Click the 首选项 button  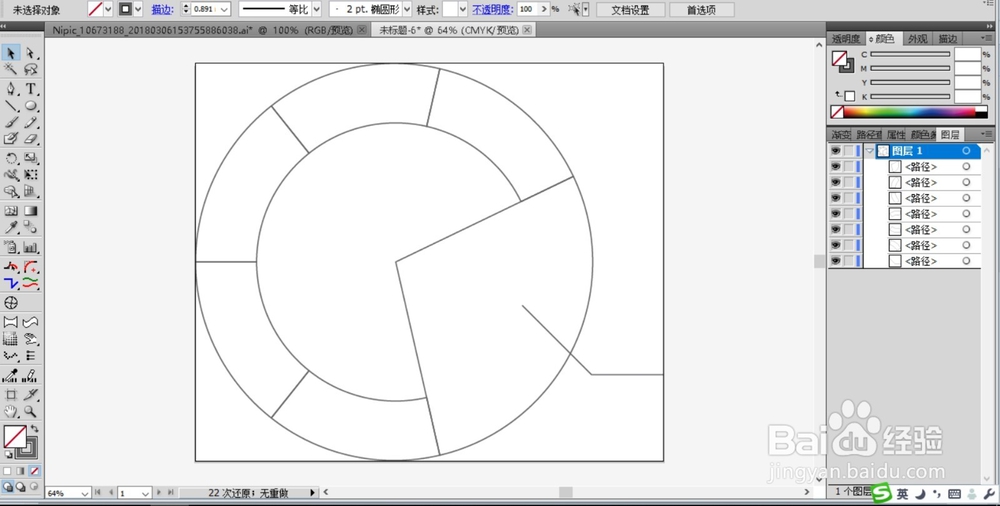click(701, 10)
